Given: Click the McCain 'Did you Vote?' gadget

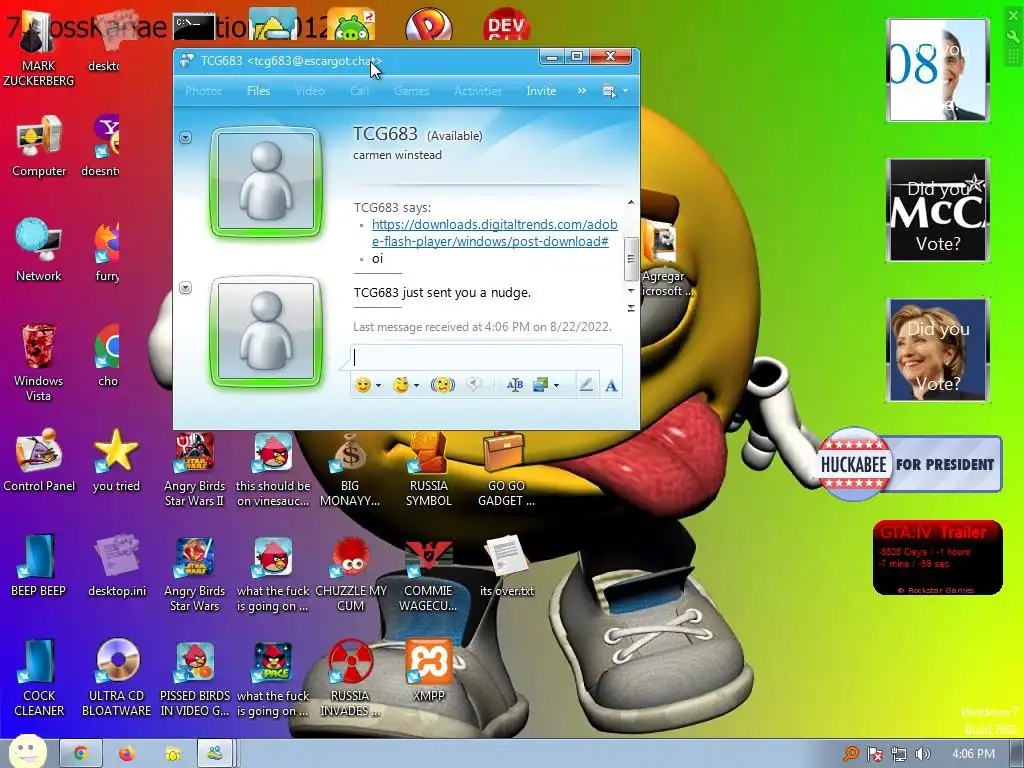Looking at the screenshot, I should [x=938, y=210].
